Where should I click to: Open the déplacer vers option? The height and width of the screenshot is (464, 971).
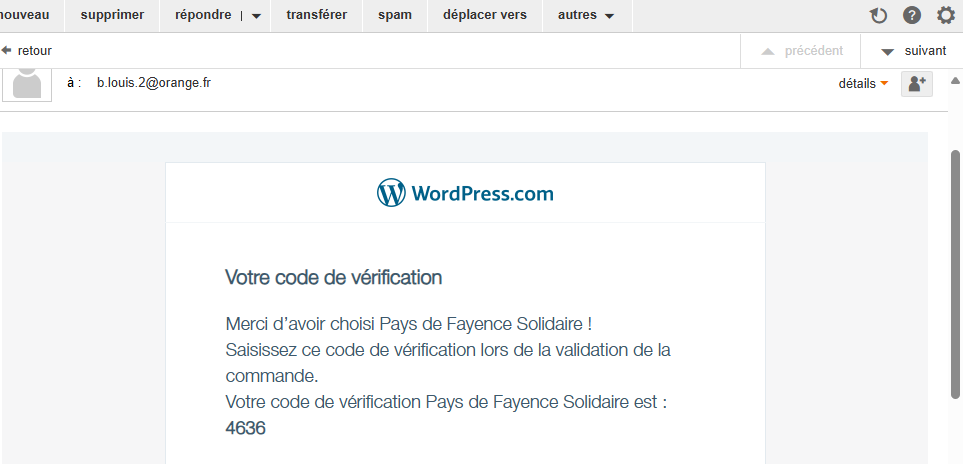tap(484, 15)
